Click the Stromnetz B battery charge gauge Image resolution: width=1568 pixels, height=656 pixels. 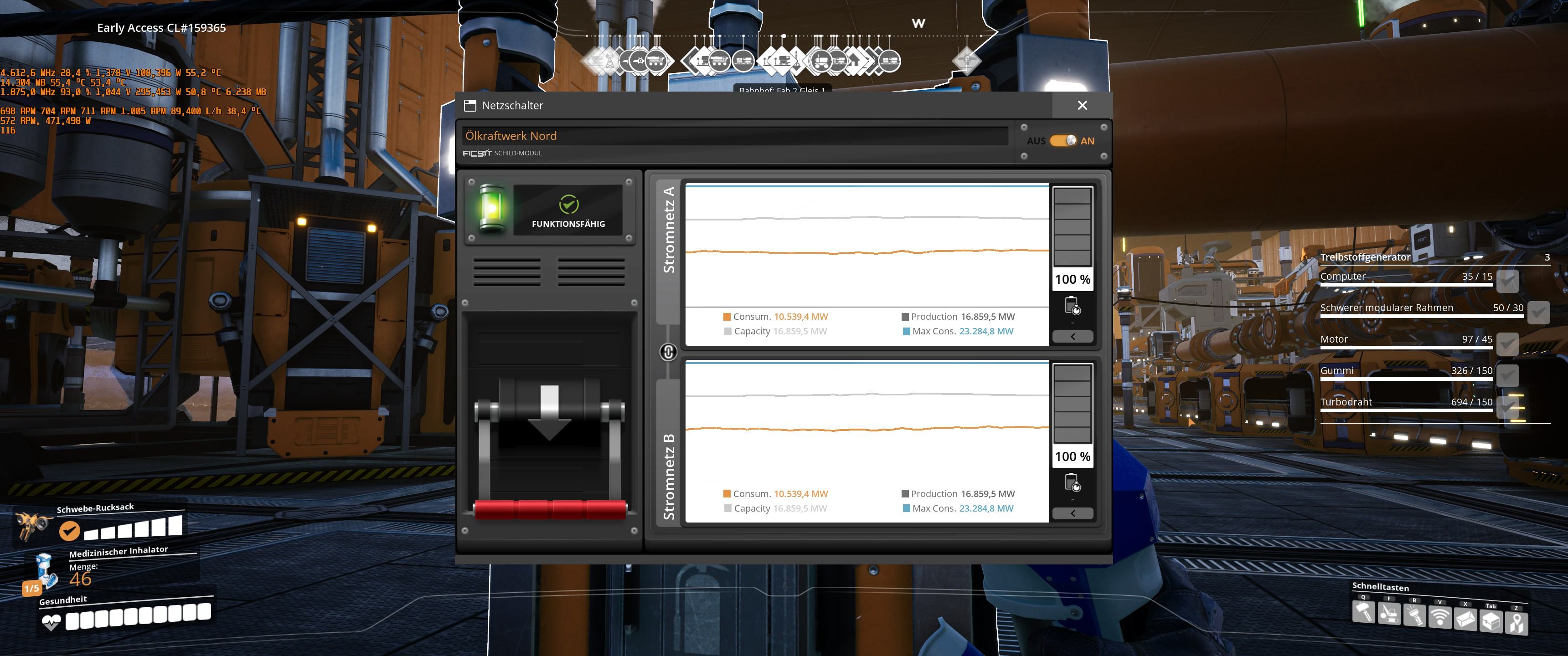(x=1073, y=404)
